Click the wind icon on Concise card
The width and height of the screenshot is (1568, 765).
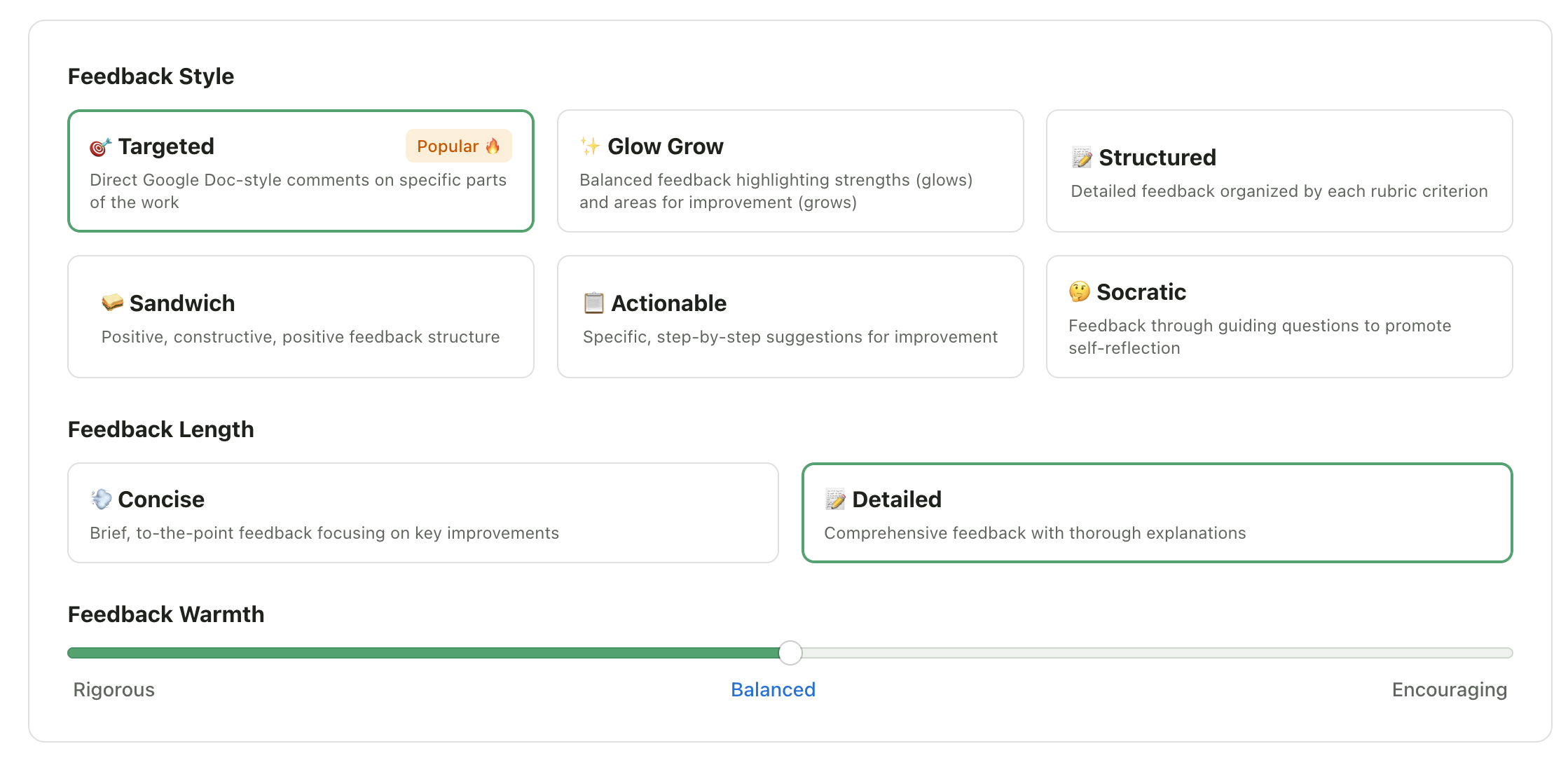click(101, 499)
